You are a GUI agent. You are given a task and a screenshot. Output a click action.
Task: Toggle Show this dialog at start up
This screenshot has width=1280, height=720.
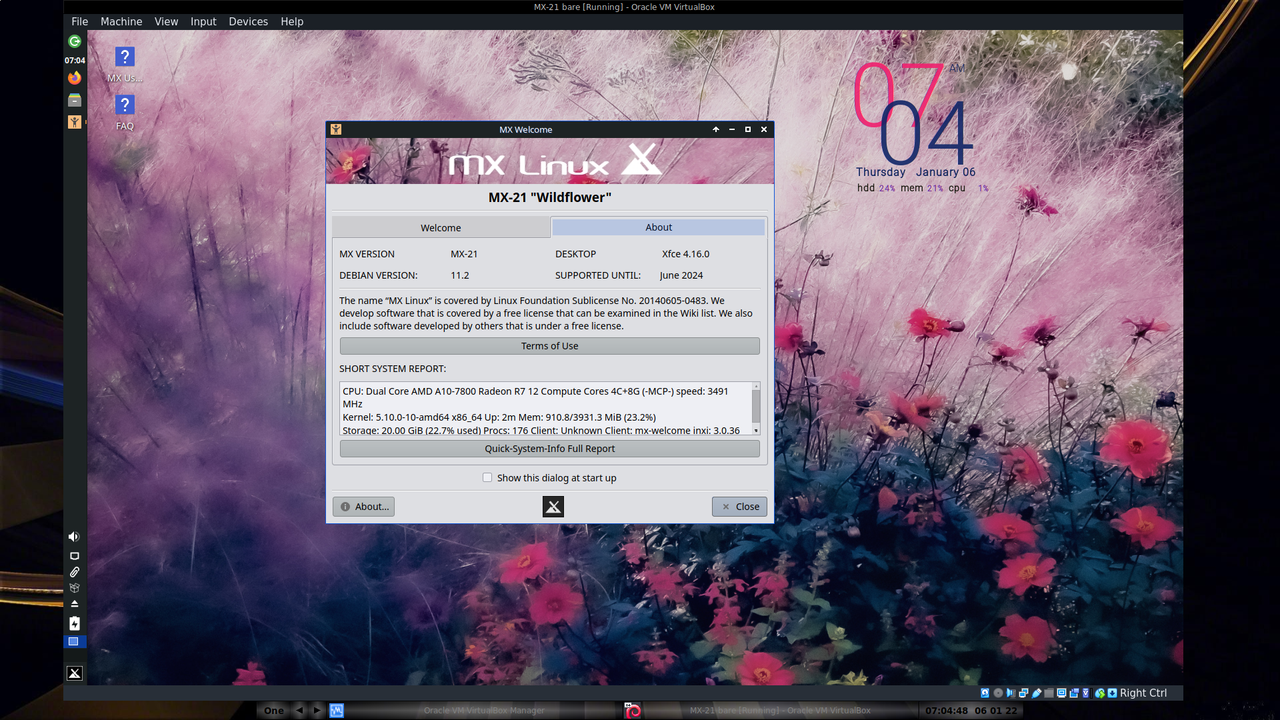tap(488, 478)
